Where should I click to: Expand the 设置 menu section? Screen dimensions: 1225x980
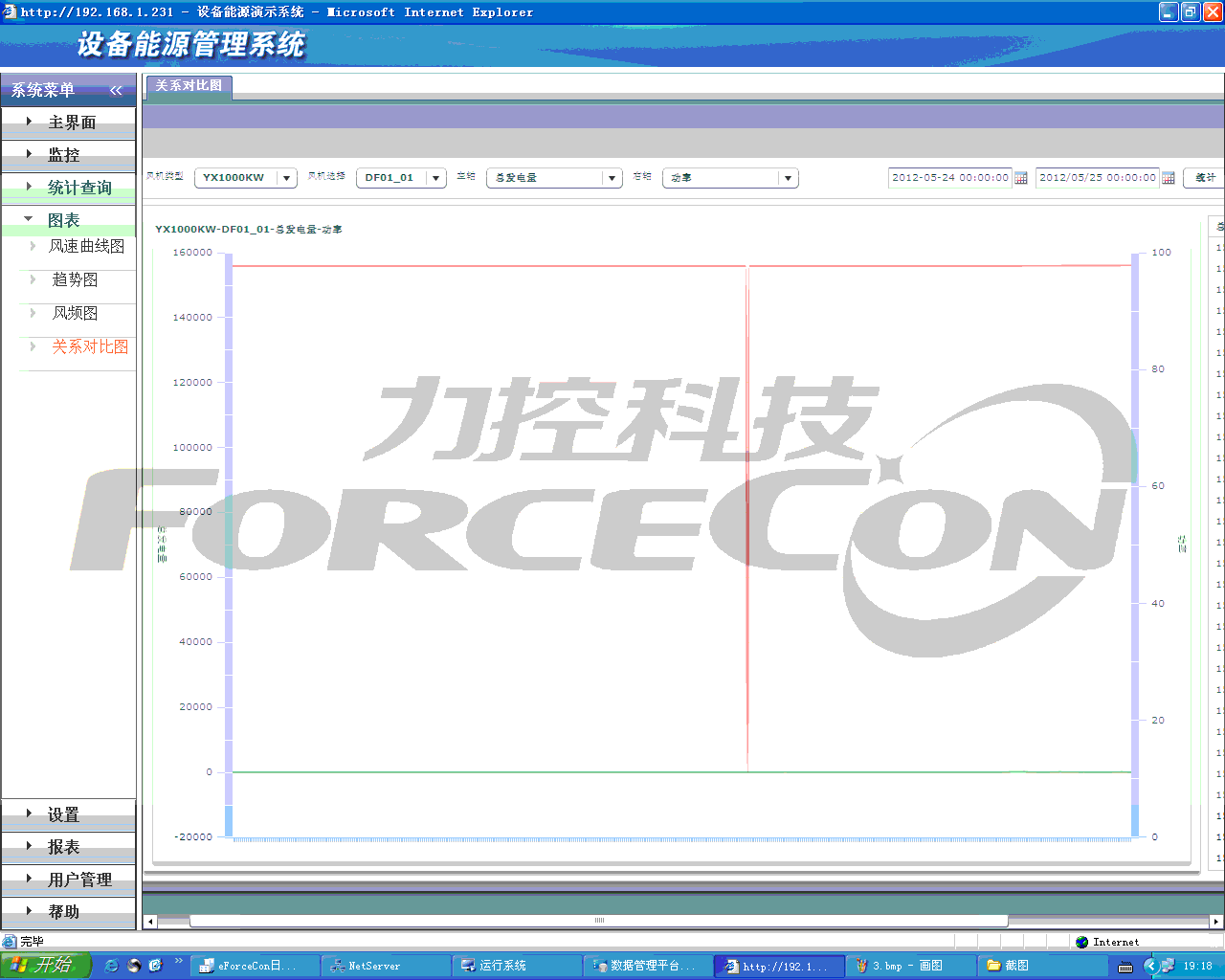click(69, 815)
